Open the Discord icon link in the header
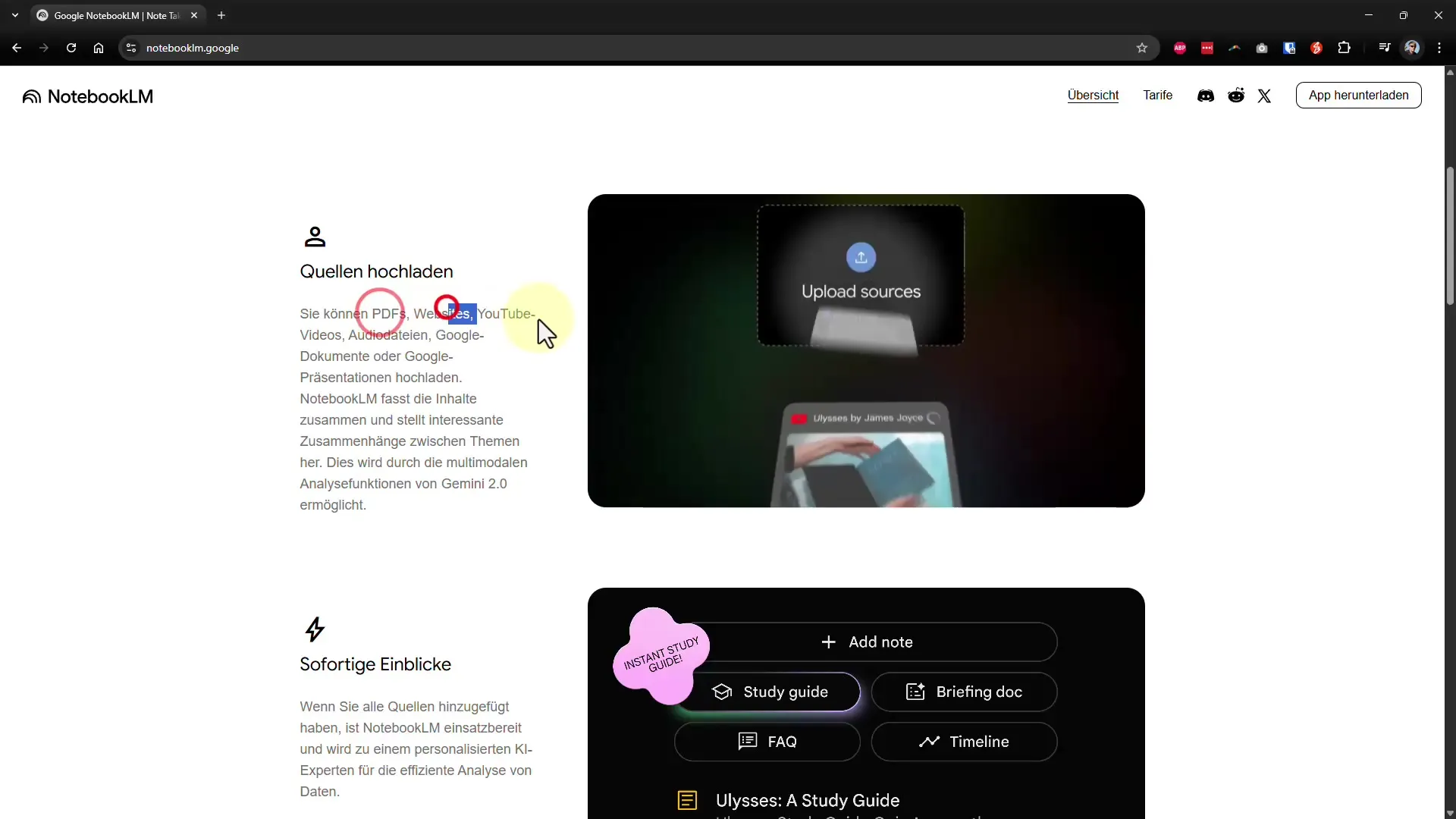 (x=1205, y=96)
